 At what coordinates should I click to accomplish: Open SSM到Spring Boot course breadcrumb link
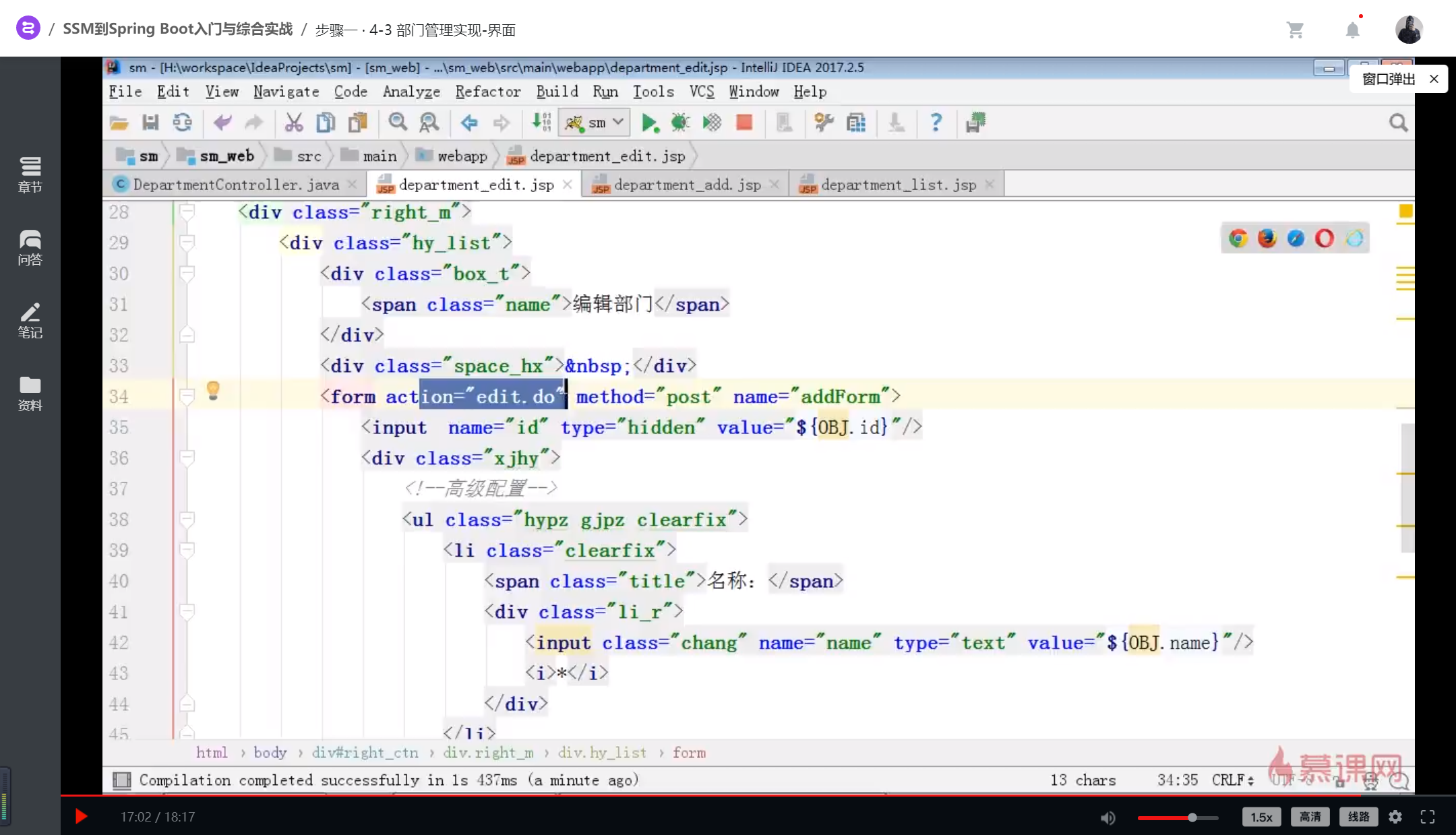177,29
